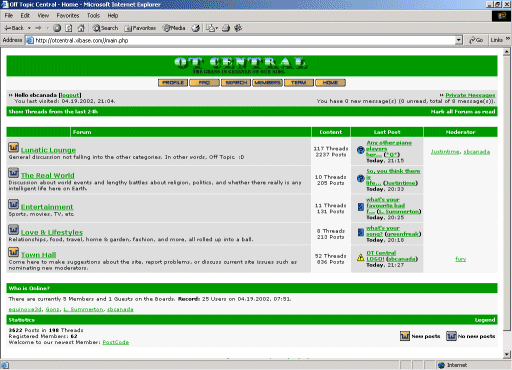The height and width of the screenshot is (370, 512).
Task: Open the Lunatic Lounge forum
Action: (x=48, y=150)
